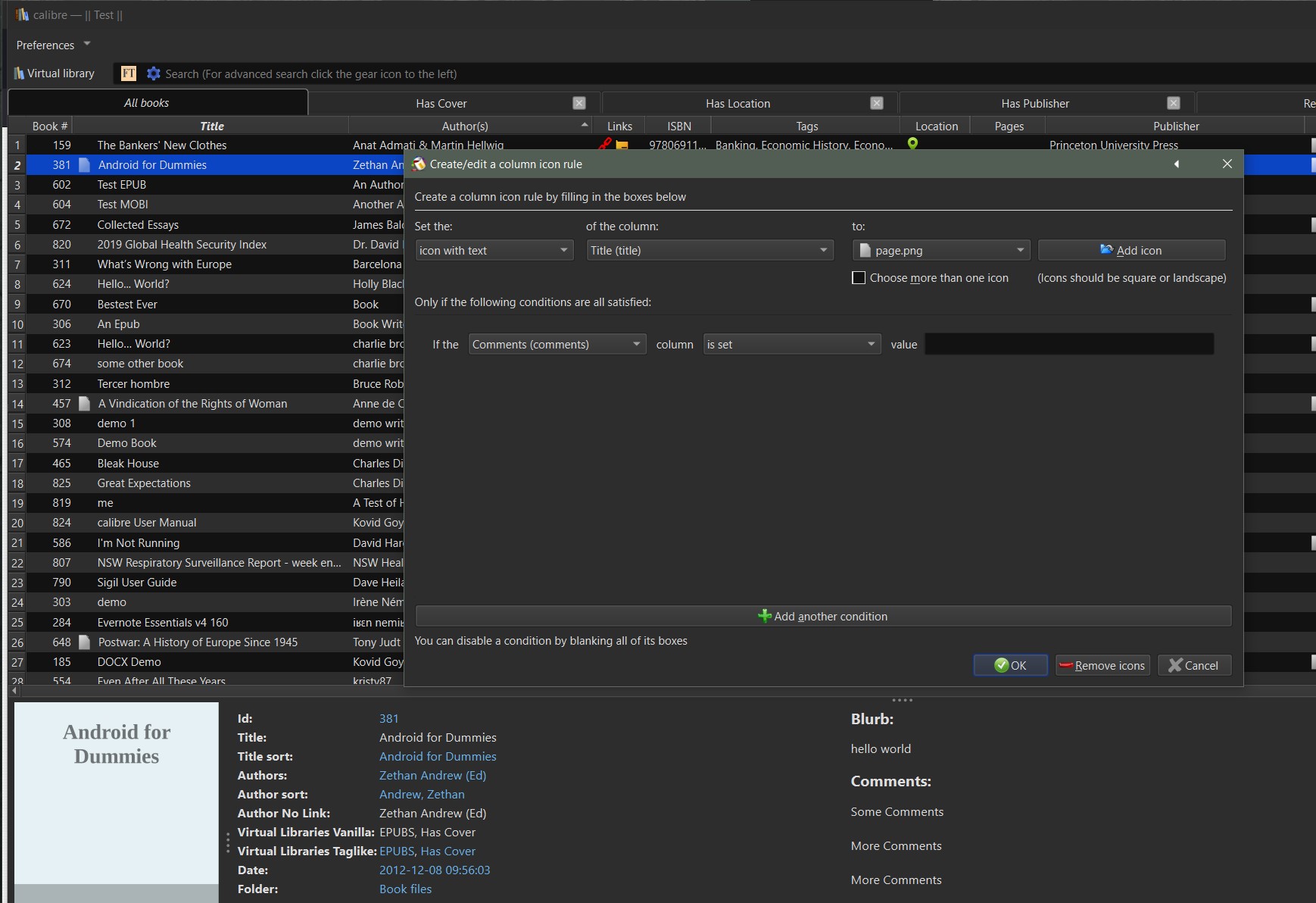1316x903 pixels.
Task: Expand the 'is set' condition dropdown
Action: click(x=791, y=344)
